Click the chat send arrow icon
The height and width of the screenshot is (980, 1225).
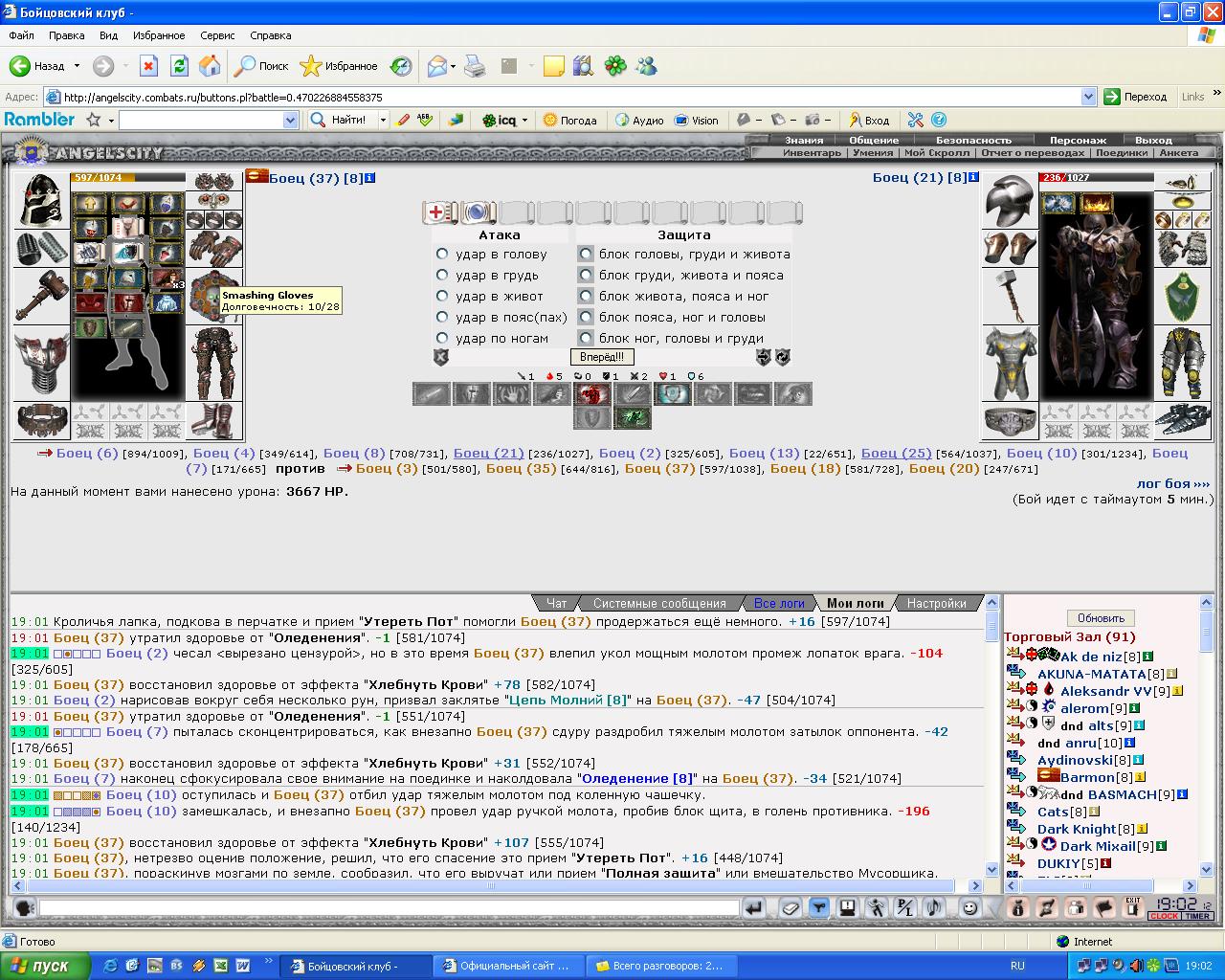(754, 908)
